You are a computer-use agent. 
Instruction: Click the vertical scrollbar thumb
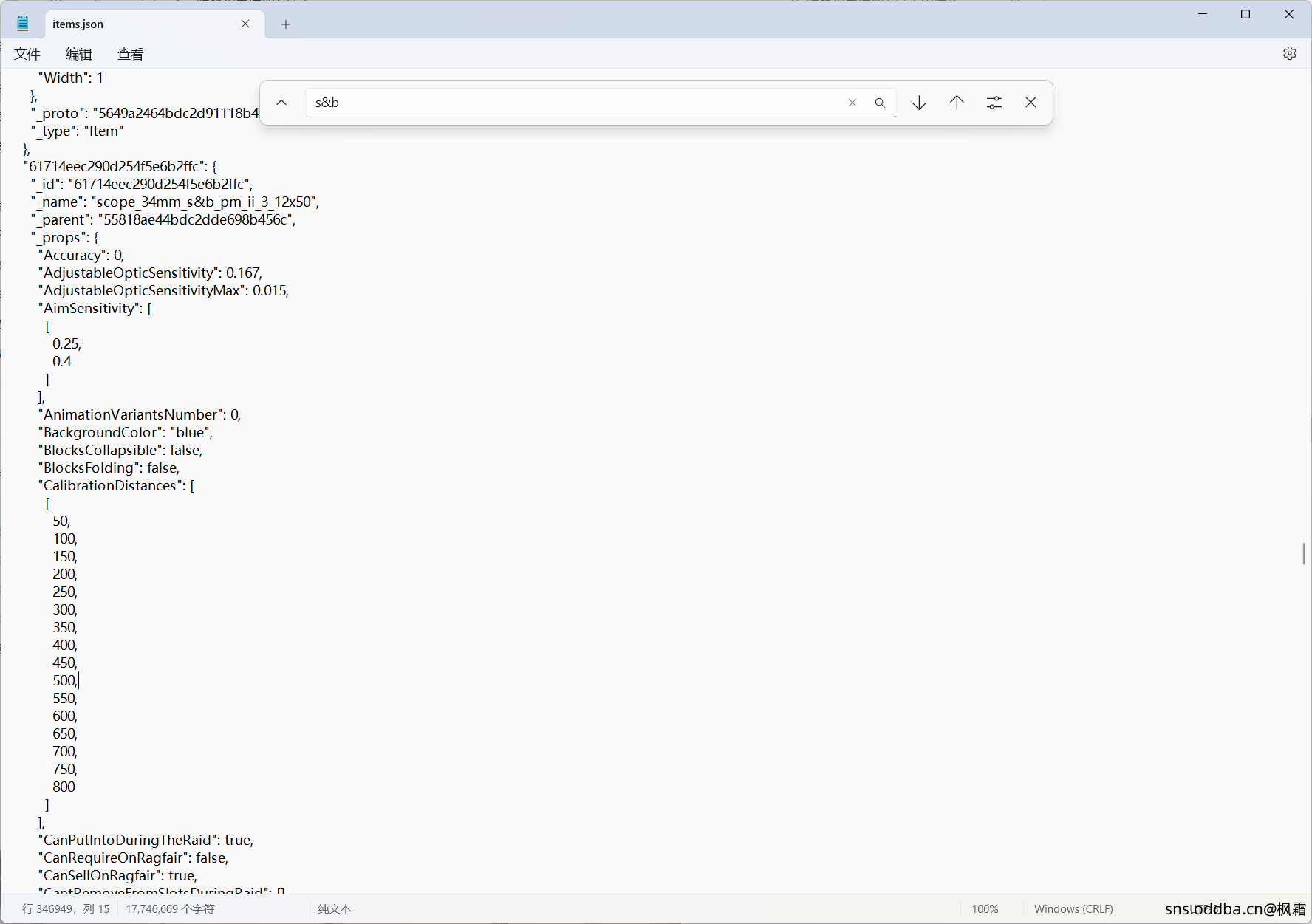click(1304, 553)
